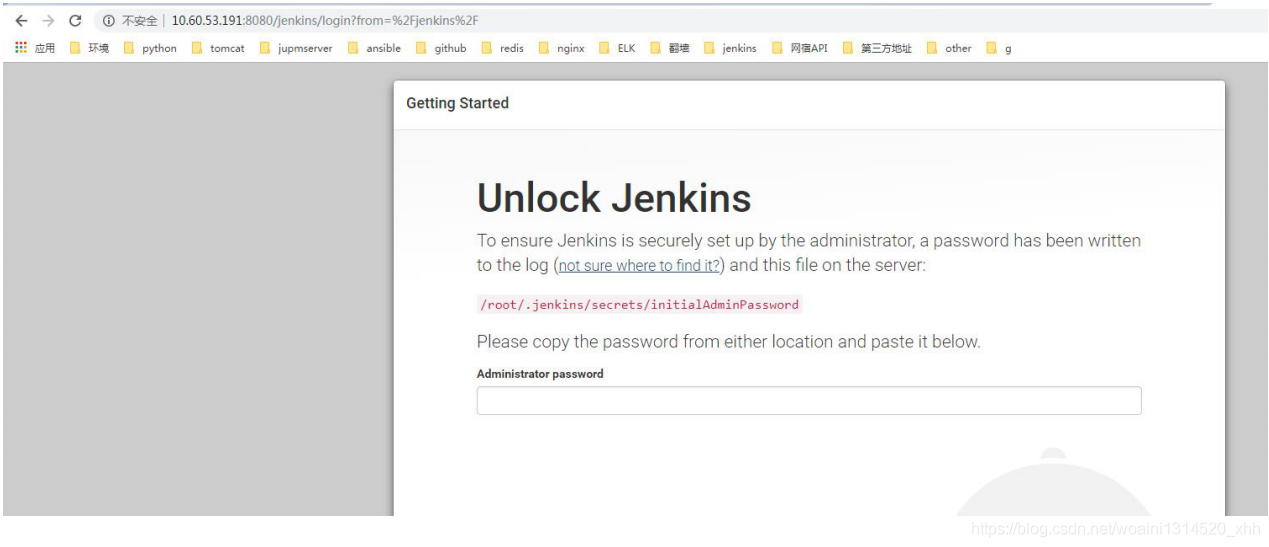Open the ansible bookmark folder
The width and height of the screenshot is (1269, 547).
click(374, 48)
